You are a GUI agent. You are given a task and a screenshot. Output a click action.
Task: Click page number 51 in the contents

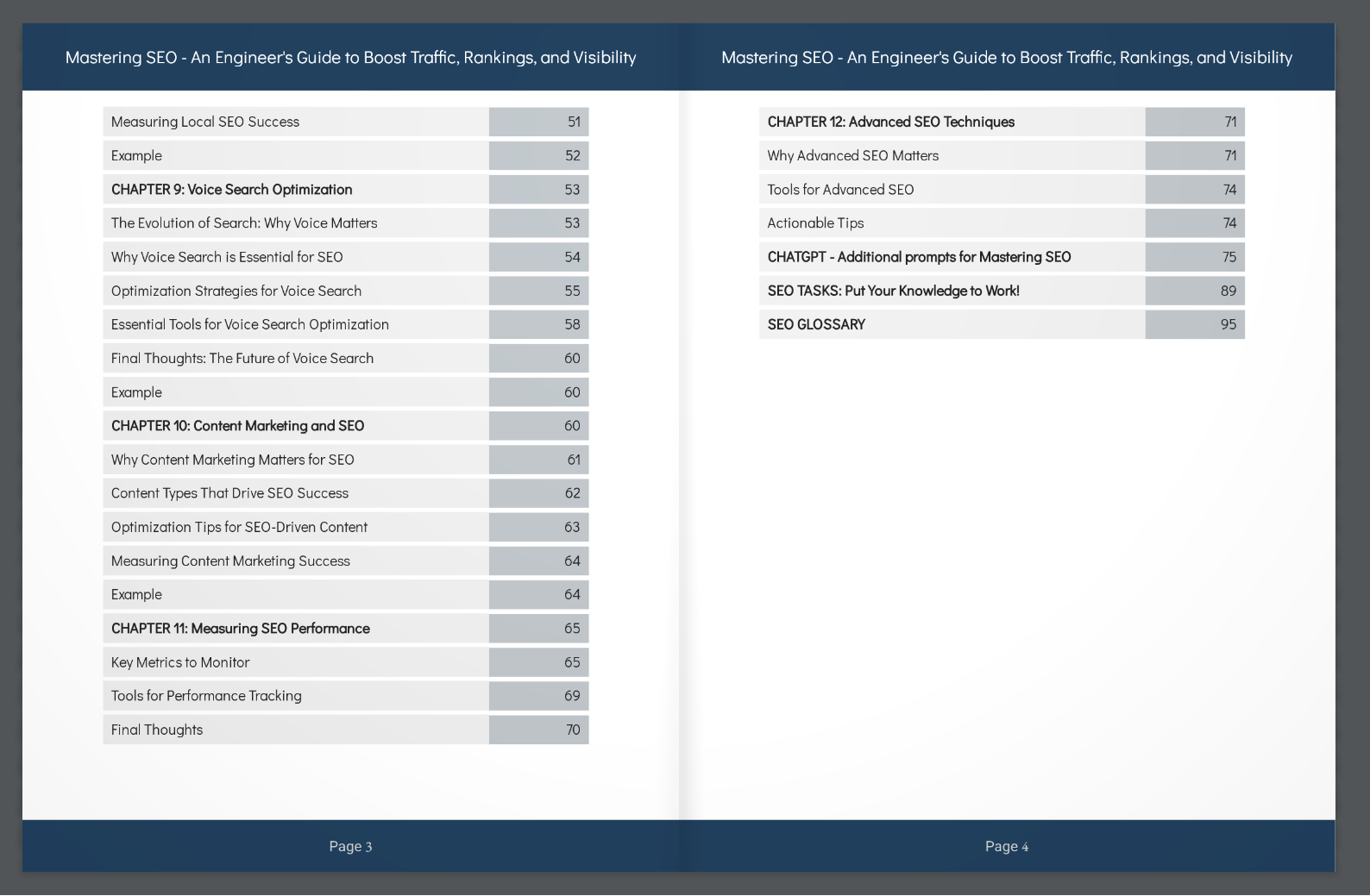tap(574, 122)
